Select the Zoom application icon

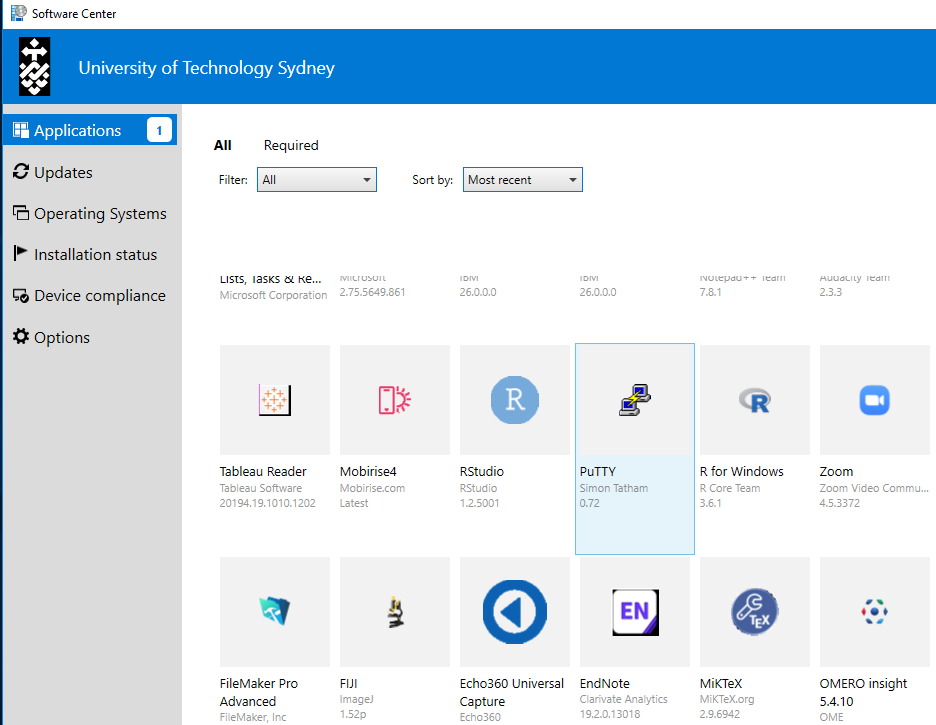pos(874,400)
